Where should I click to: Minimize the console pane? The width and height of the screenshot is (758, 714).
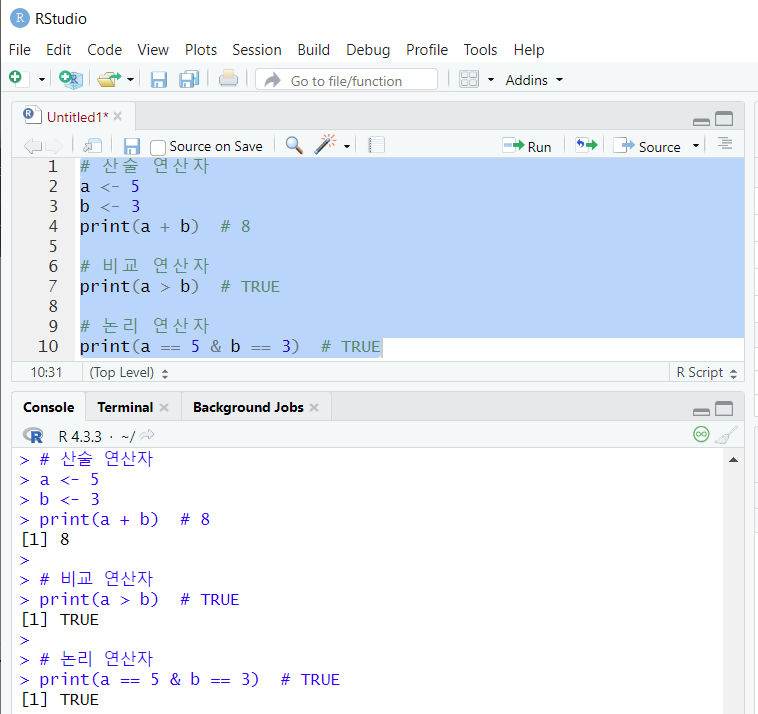point(701,411)
